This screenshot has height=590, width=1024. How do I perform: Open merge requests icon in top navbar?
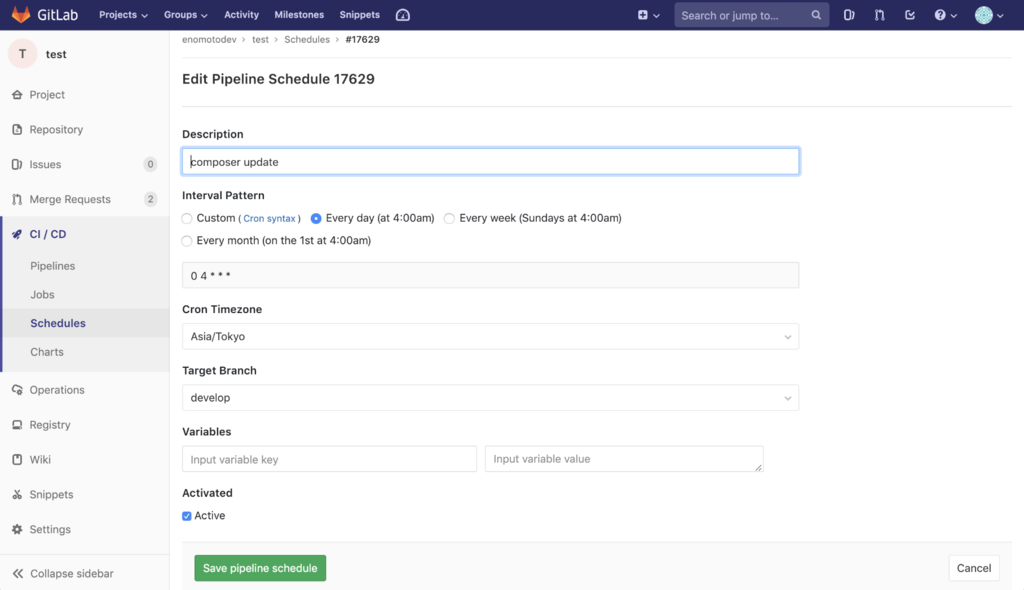click(880, 15)
